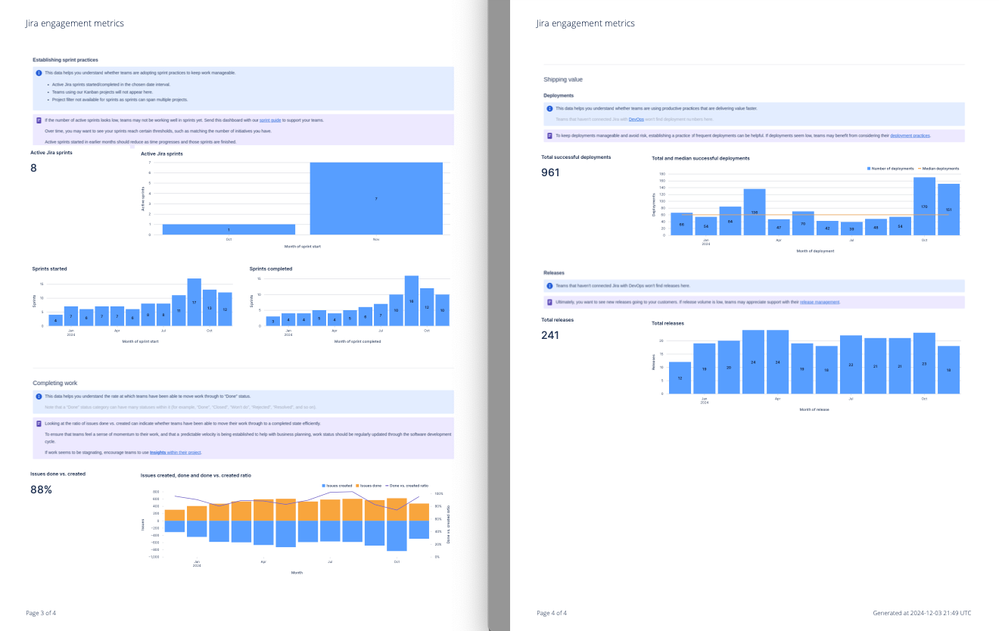Click the 170 bar in the deployments chart
This screenshot has width=999, height=631.
924,207
